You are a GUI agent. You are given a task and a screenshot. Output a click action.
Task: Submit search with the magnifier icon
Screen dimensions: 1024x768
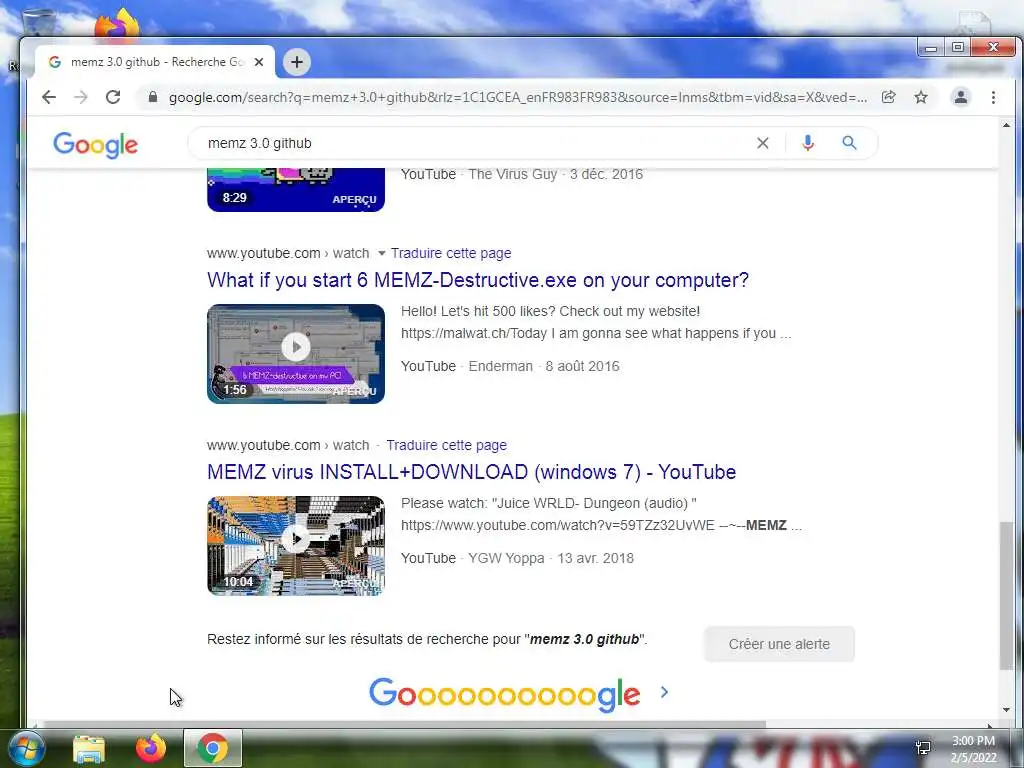849,143
